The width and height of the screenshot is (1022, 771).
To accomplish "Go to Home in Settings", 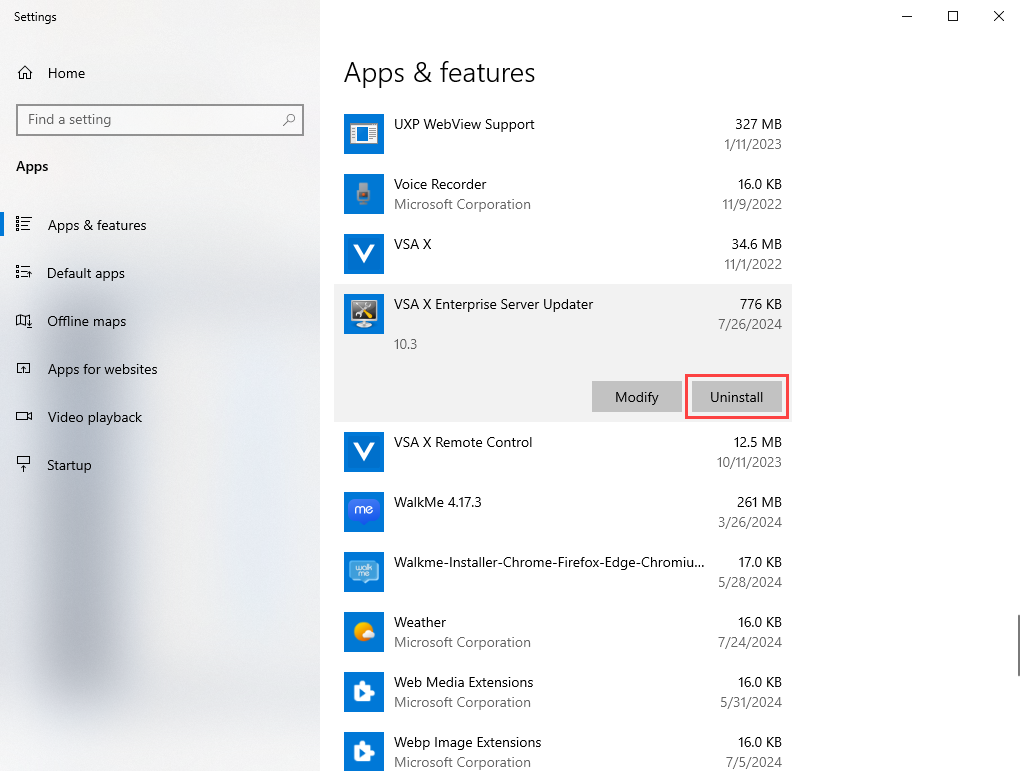I will click(66, 73).
